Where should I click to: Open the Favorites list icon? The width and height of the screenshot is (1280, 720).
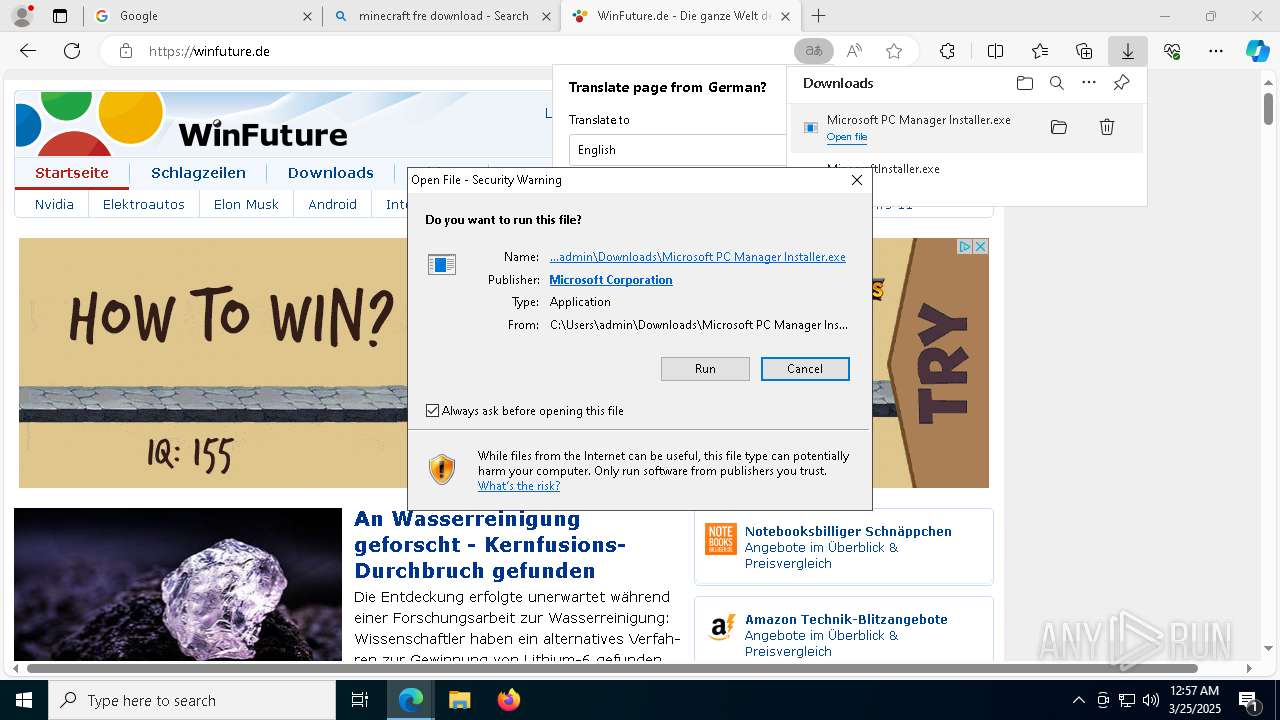[1040, 51]
